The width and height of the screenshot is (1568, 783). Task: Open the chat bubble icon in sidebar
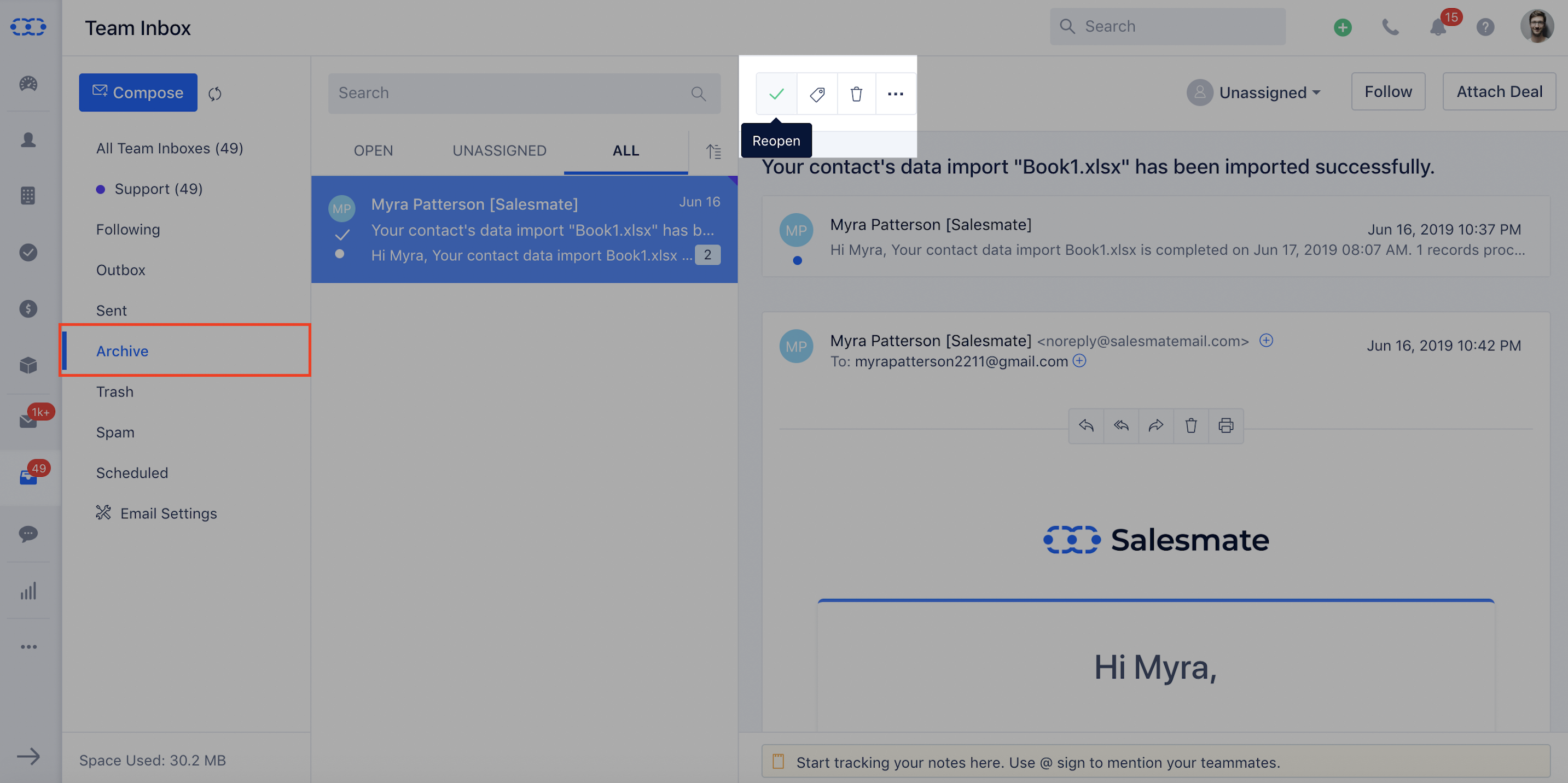(28, 534)
